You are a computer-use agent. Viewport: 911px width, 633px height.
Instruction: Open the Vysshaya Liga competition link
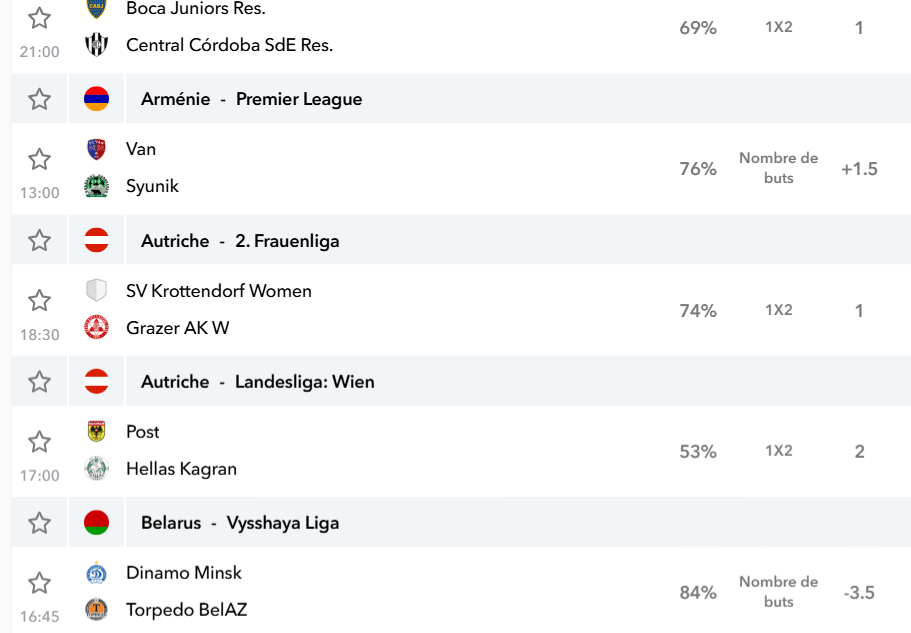283,523
